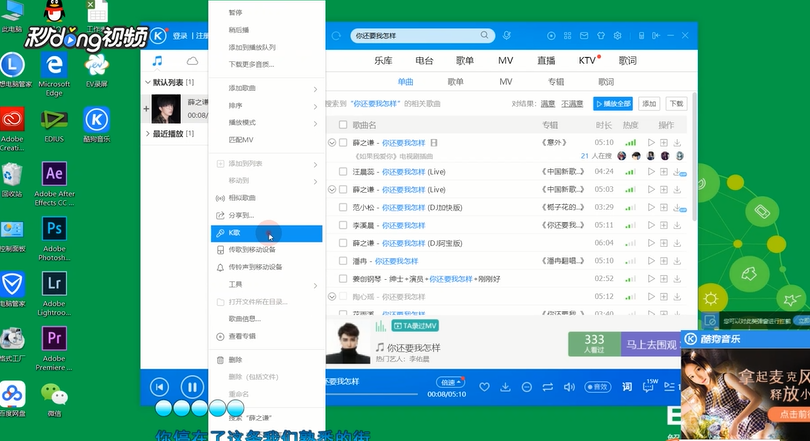Open the WeChat desktop icon
The height and width of the screenshot is (441, 810).
[54, 399]
